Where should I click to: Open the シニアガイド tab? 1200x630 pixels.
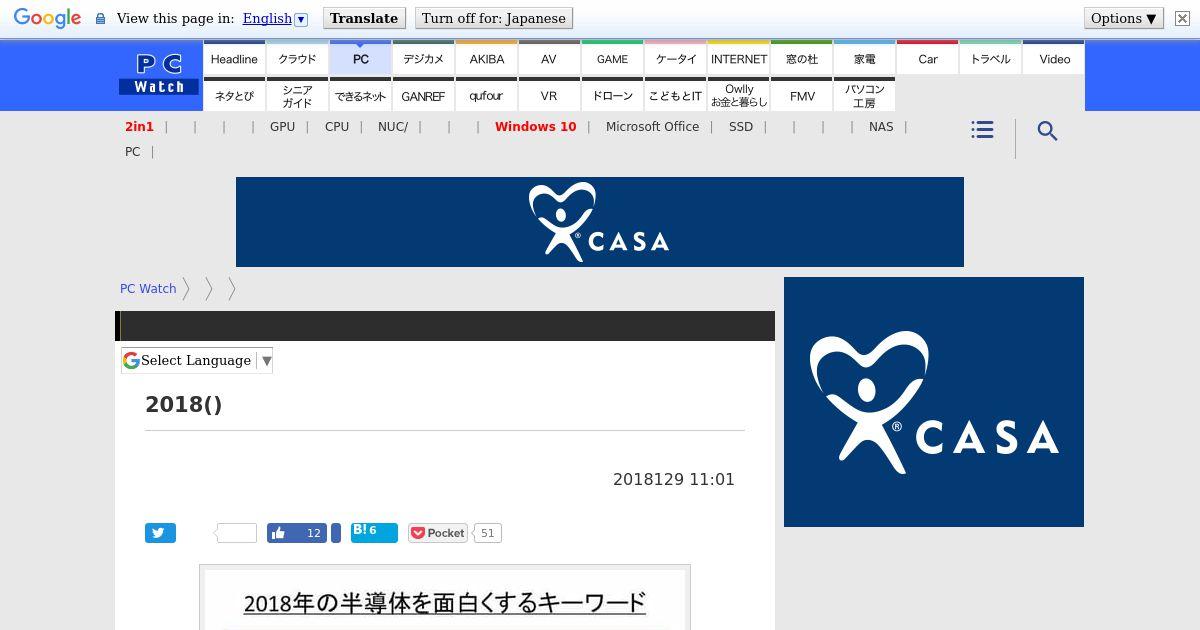pyautogui.click(x=297, y=95)
